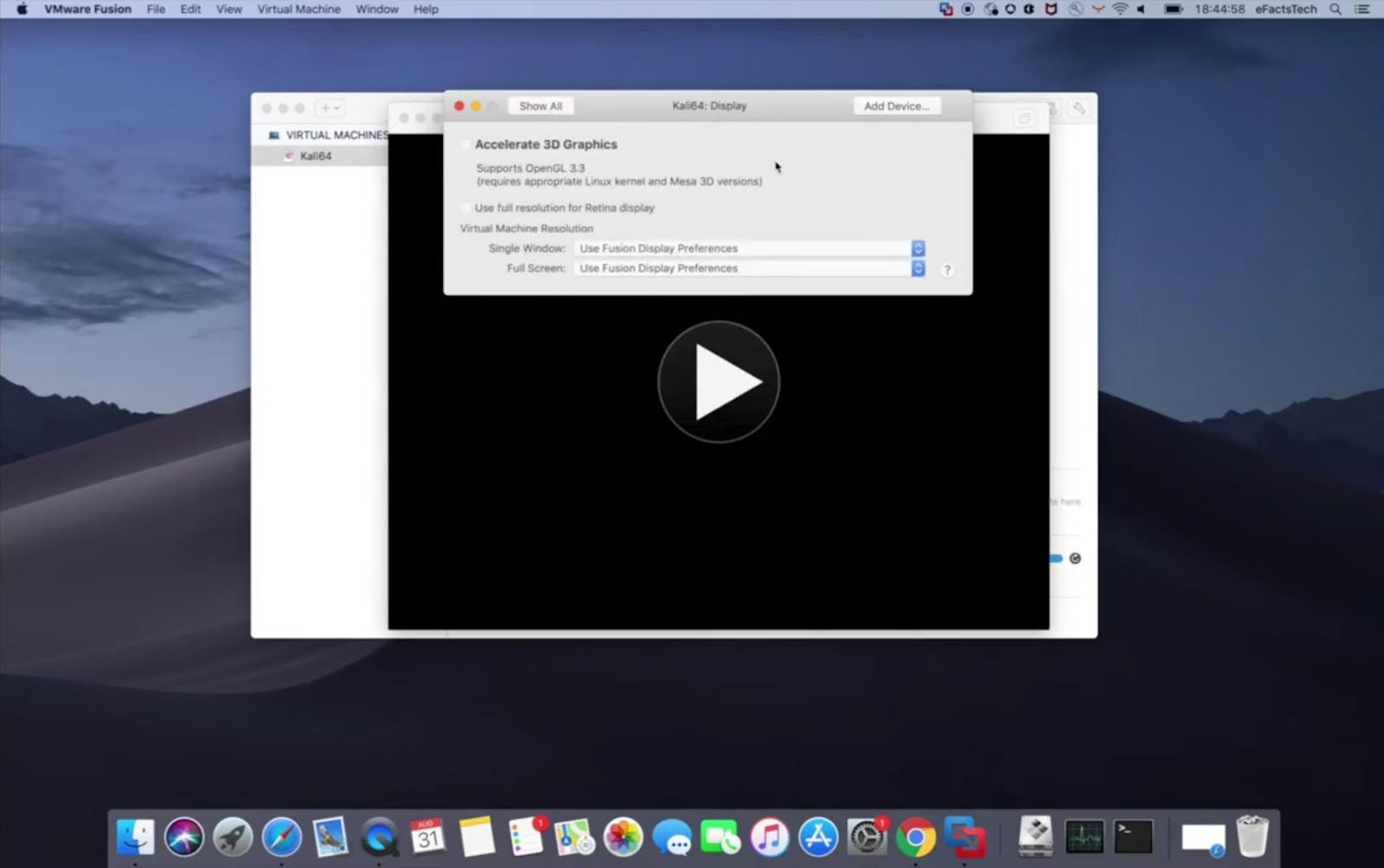This screenshot has width=1384, height=868.
Task: Open Google Chrome from the dock
Action: point(915,837)
